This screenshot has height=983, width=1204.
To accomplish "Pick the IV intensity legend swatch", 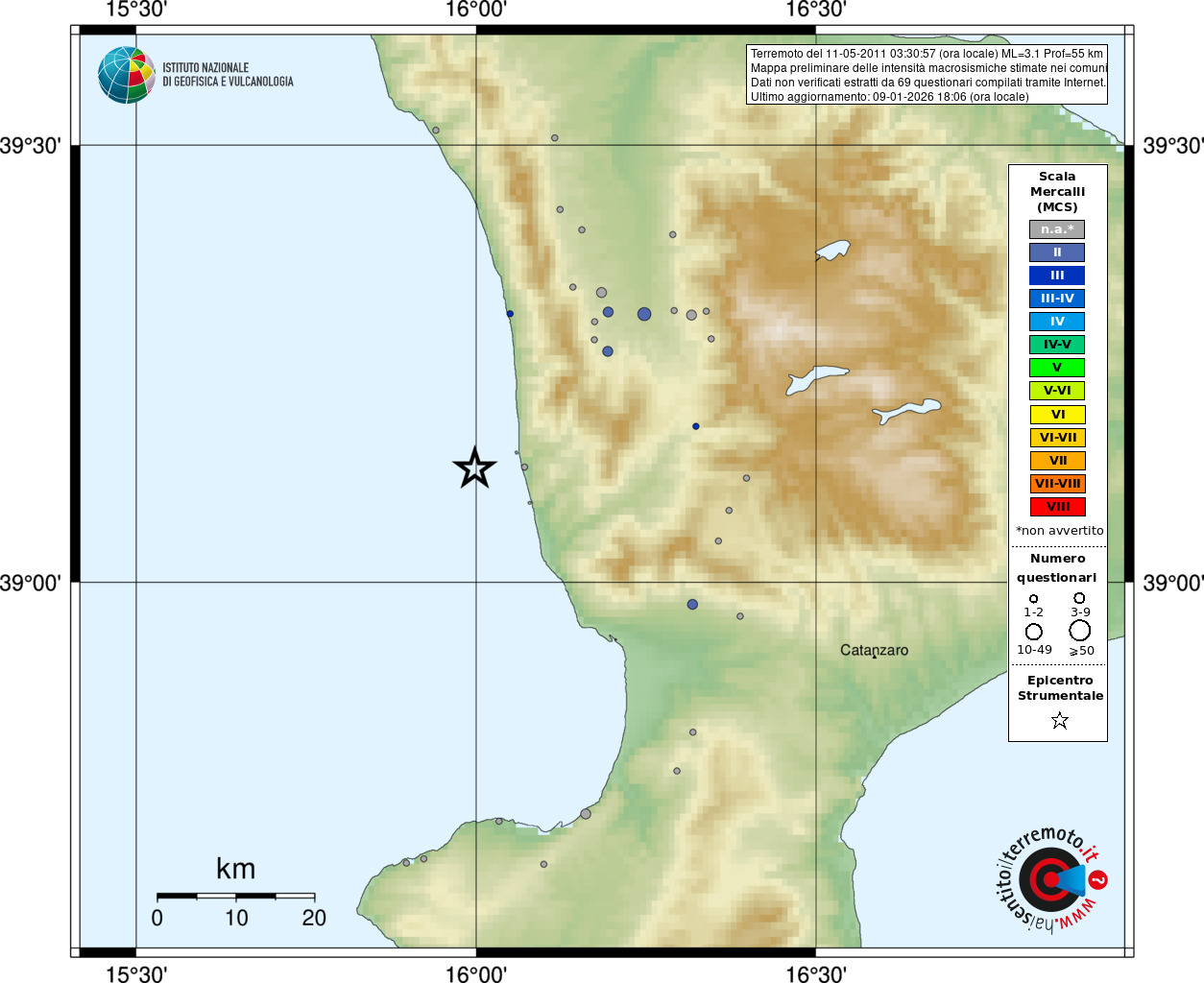I will 1057,322.
